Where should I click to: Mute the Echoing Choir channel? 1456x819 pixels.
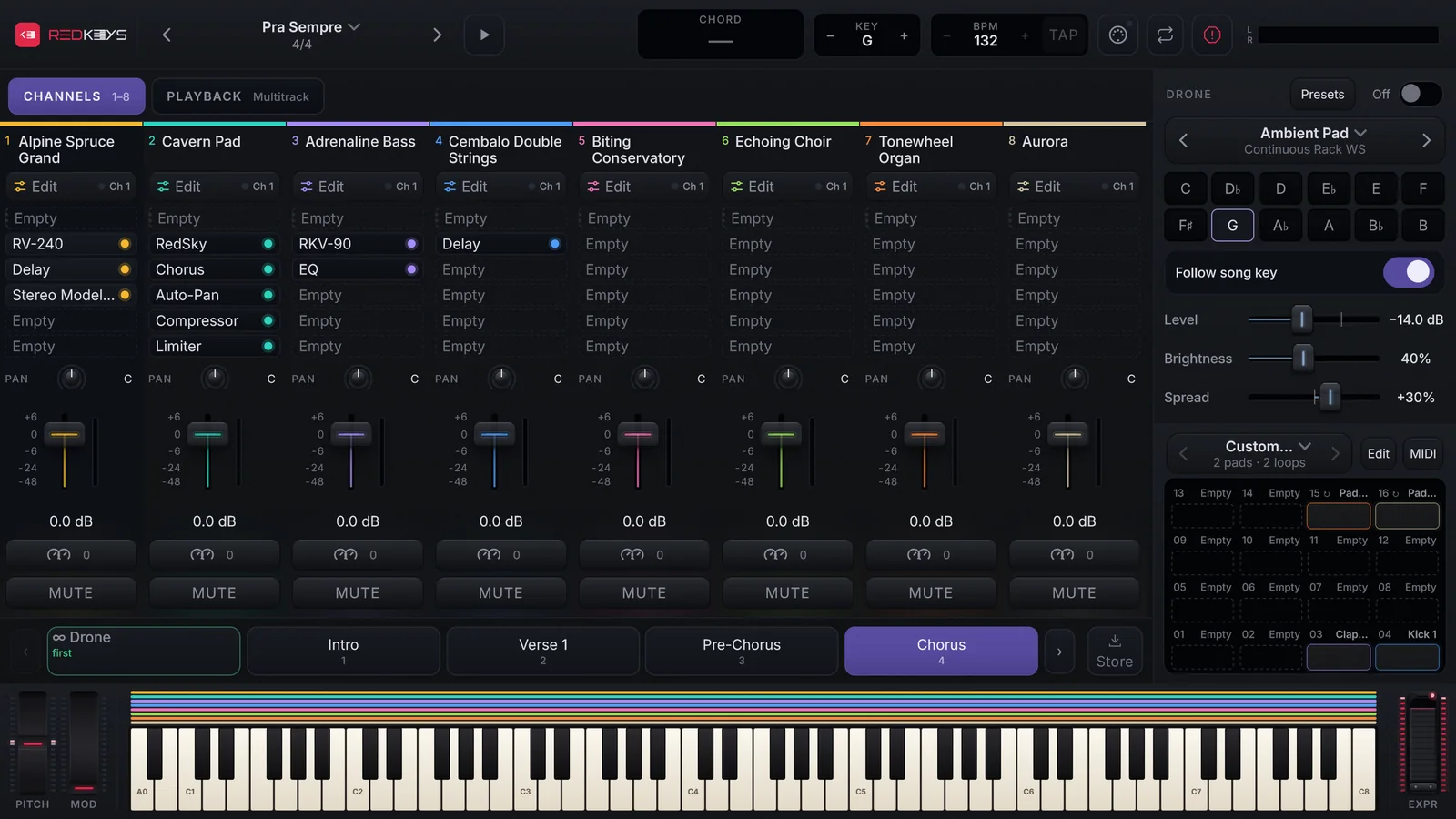787,592
